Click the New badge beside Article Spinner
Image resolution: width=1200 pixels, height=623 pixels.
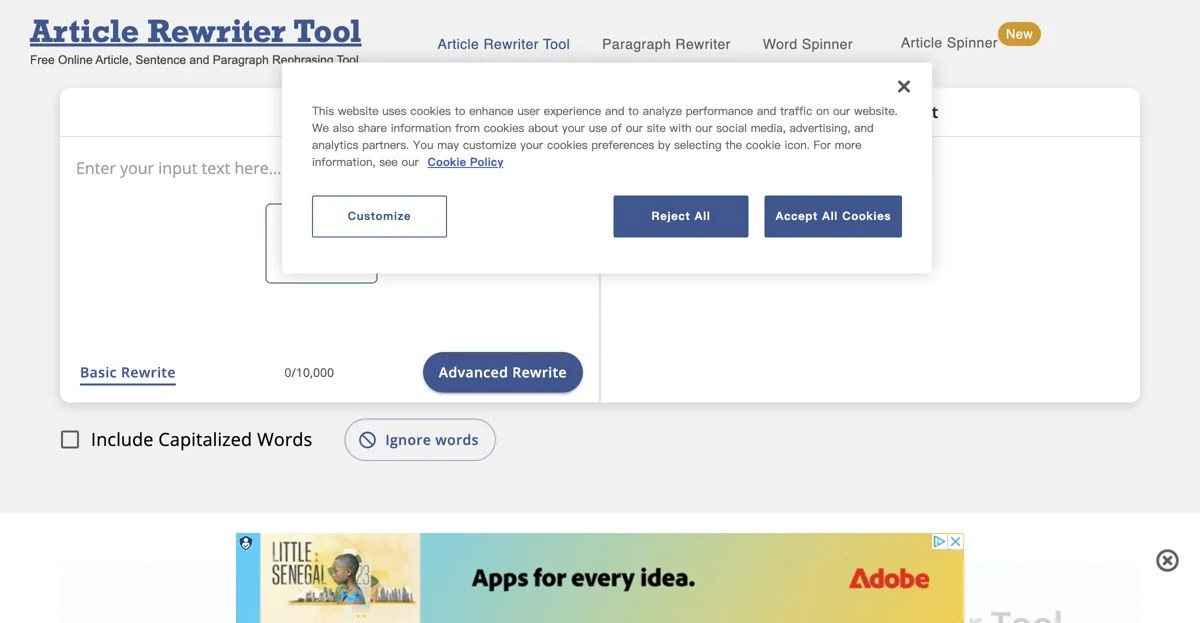[x=1019, y=33]
